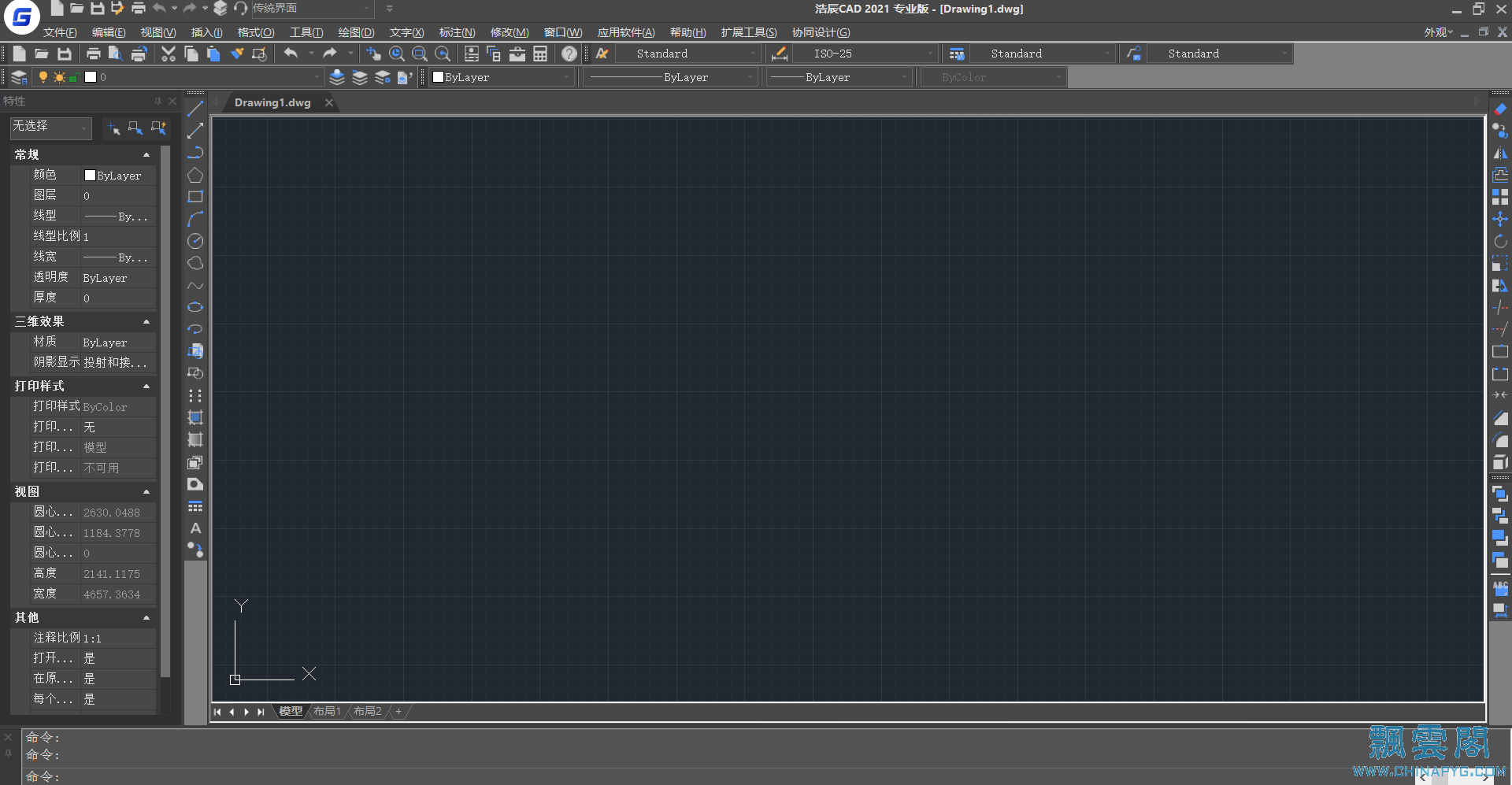Select the Array modify tool

(x=1500, y=197)
